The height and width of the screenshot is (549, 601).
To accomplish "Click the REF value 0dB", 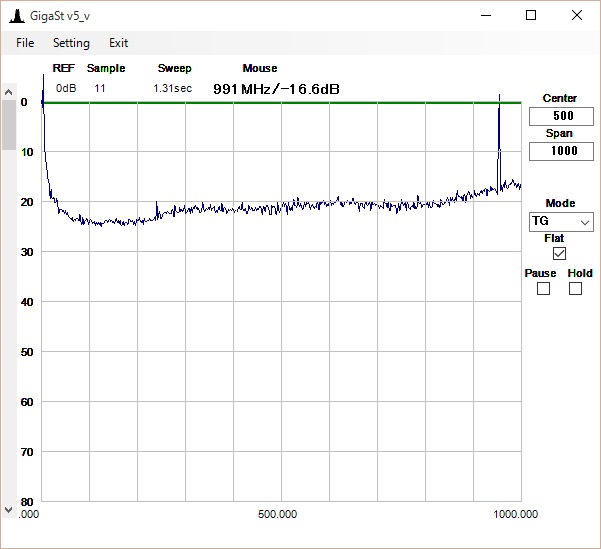I will (x=66, y=88).
